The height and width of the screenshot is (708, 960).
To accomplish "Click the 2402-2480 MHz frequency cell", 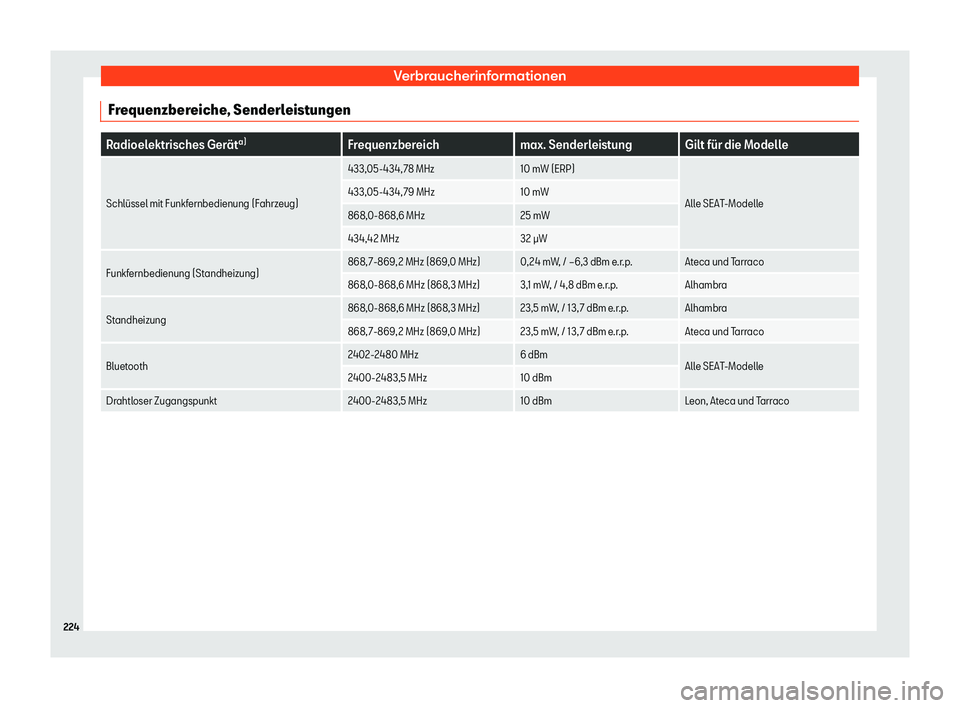I will click(383, 355).
